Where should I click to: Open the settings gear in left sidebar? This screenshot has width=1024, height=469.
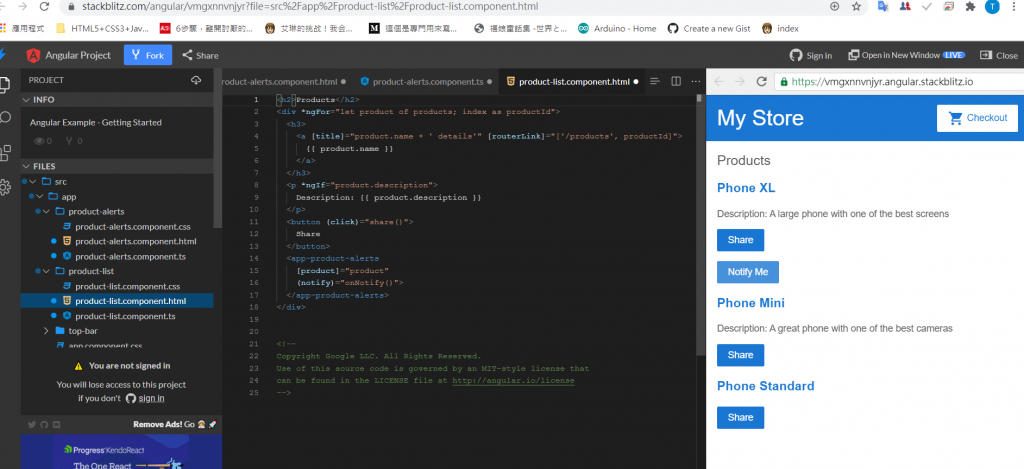coord(5,187)
